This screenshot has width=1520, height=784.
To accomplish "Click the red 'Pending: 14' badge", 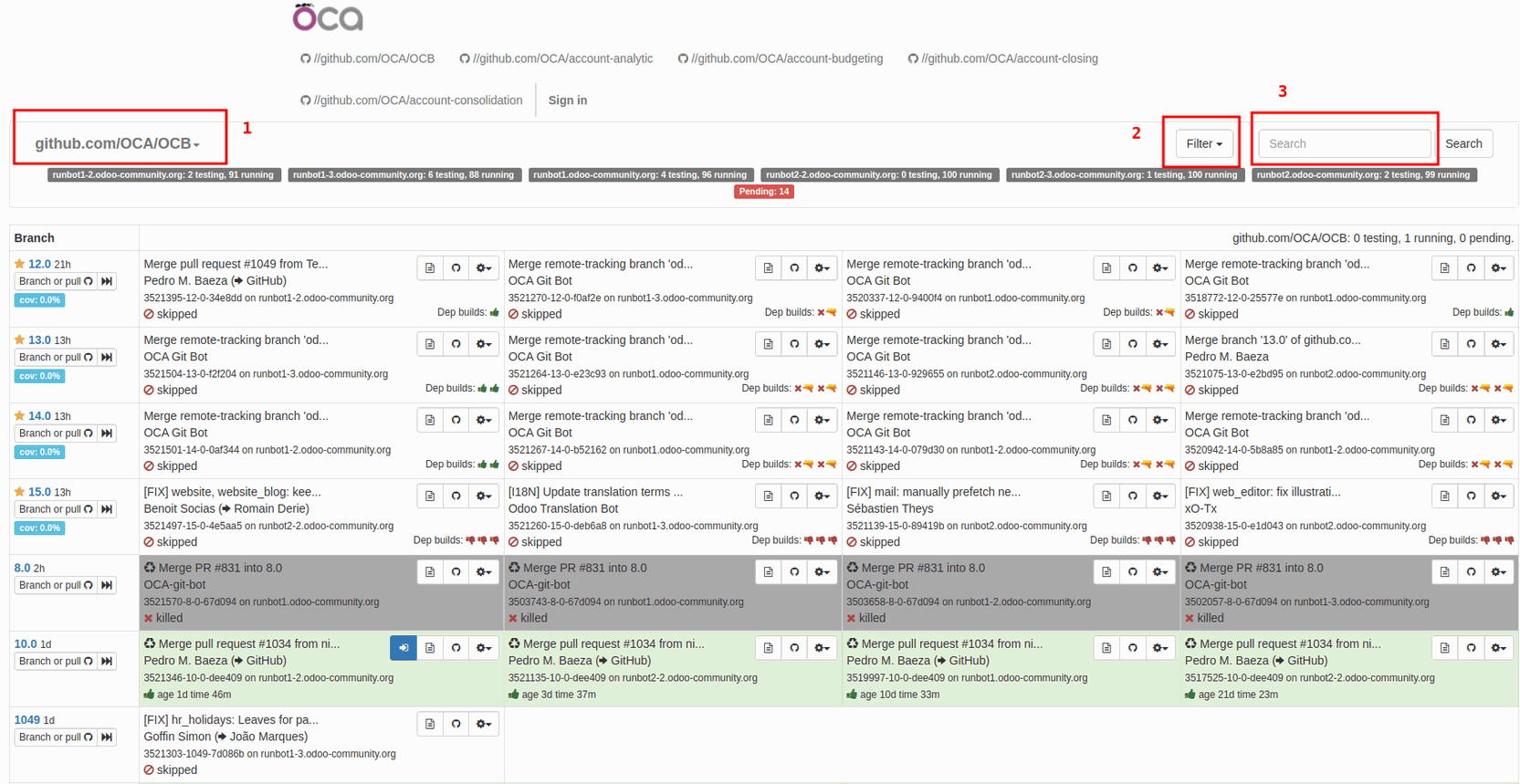I will (764, 192).
